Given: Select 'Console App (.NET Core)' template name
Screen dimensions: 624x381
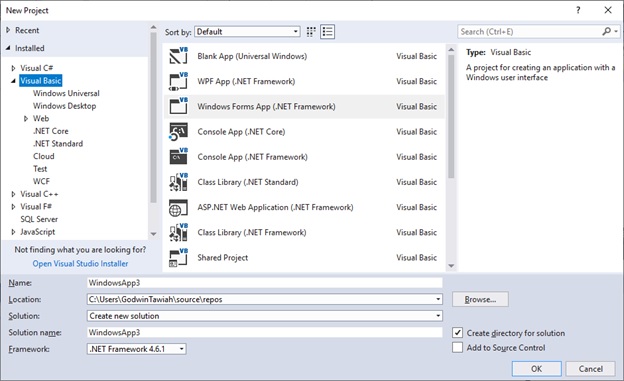Looking at the screenshot, I should coord(241,132).
